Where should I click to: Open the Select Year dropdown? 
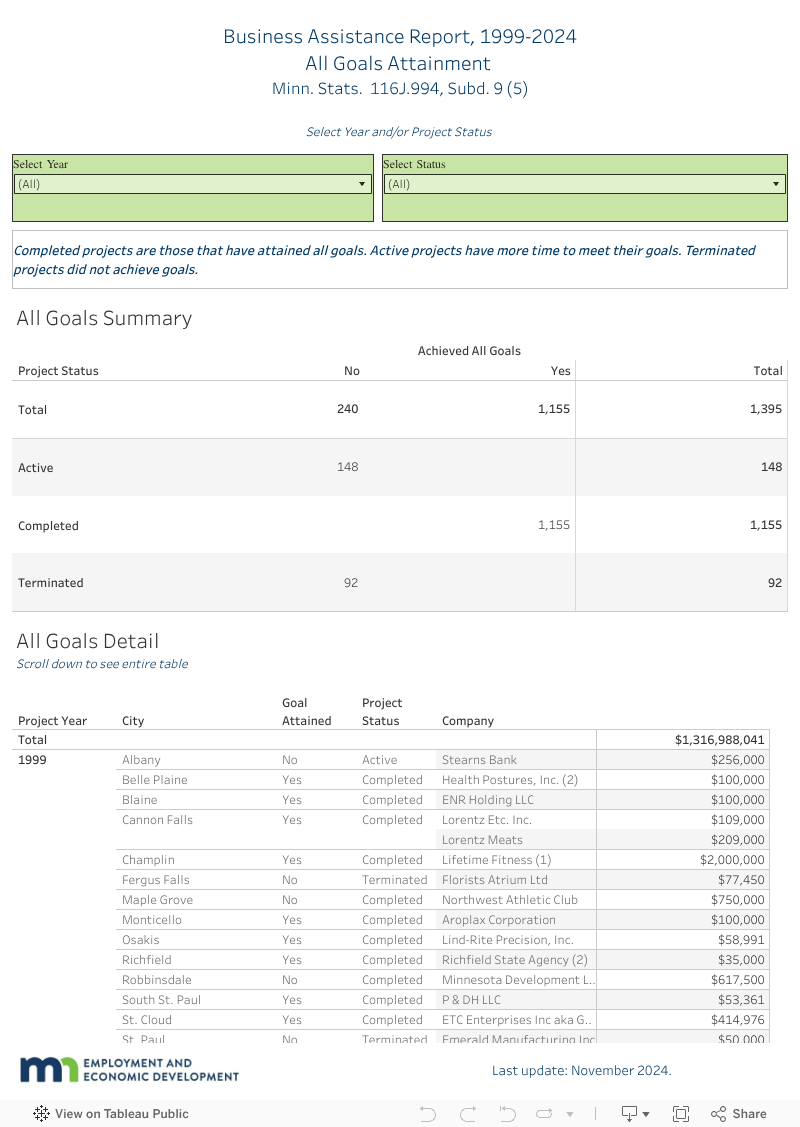192,184
